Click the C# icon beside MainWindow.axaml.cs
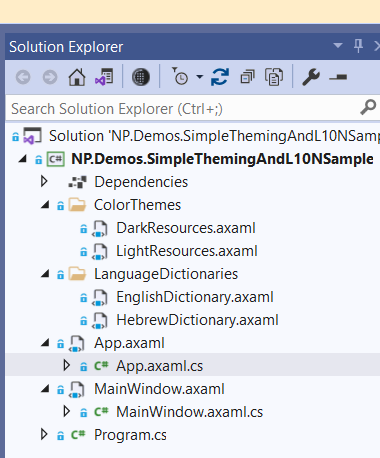The image size is (380, 458). click(x=101, y=412)
